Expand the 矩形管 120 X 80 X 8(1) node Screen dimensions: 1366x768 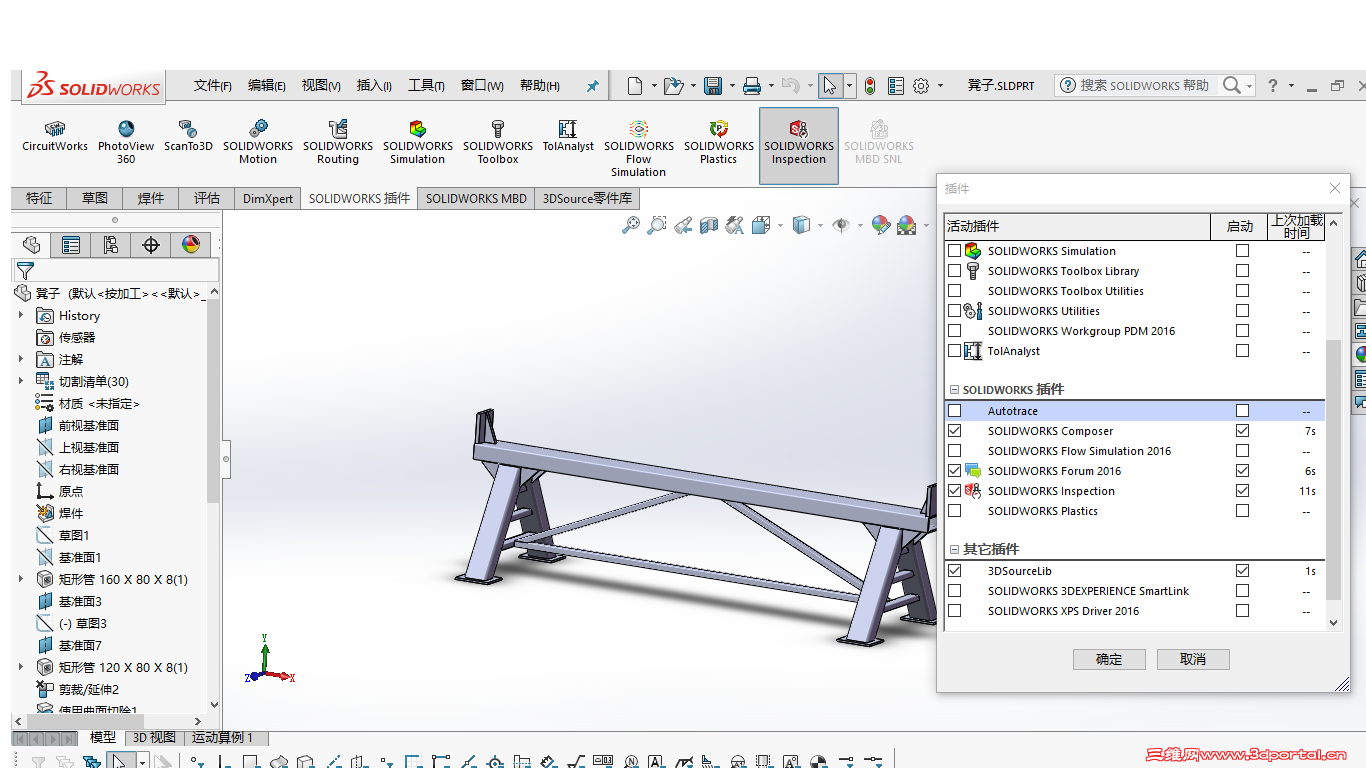(21, 668)
